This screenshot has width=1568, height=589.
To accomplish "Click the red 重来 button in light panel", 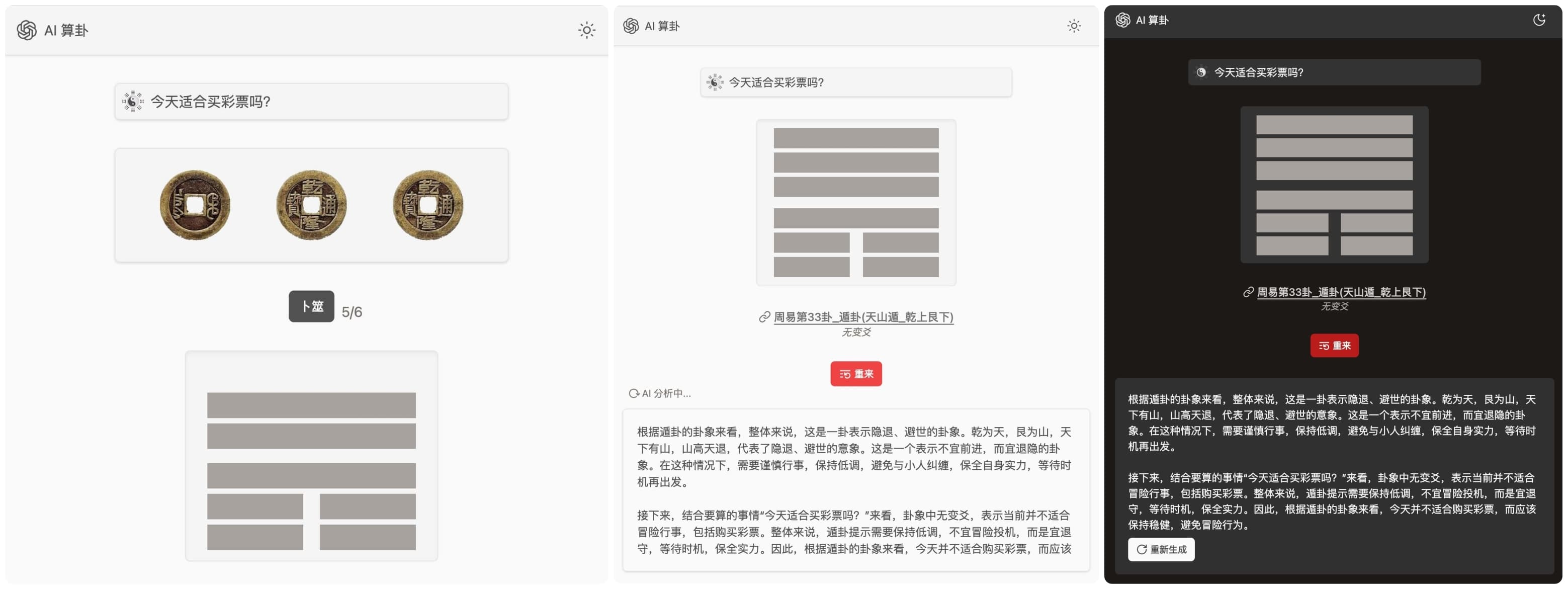I will pyautogui.click(x=856, y=373).
